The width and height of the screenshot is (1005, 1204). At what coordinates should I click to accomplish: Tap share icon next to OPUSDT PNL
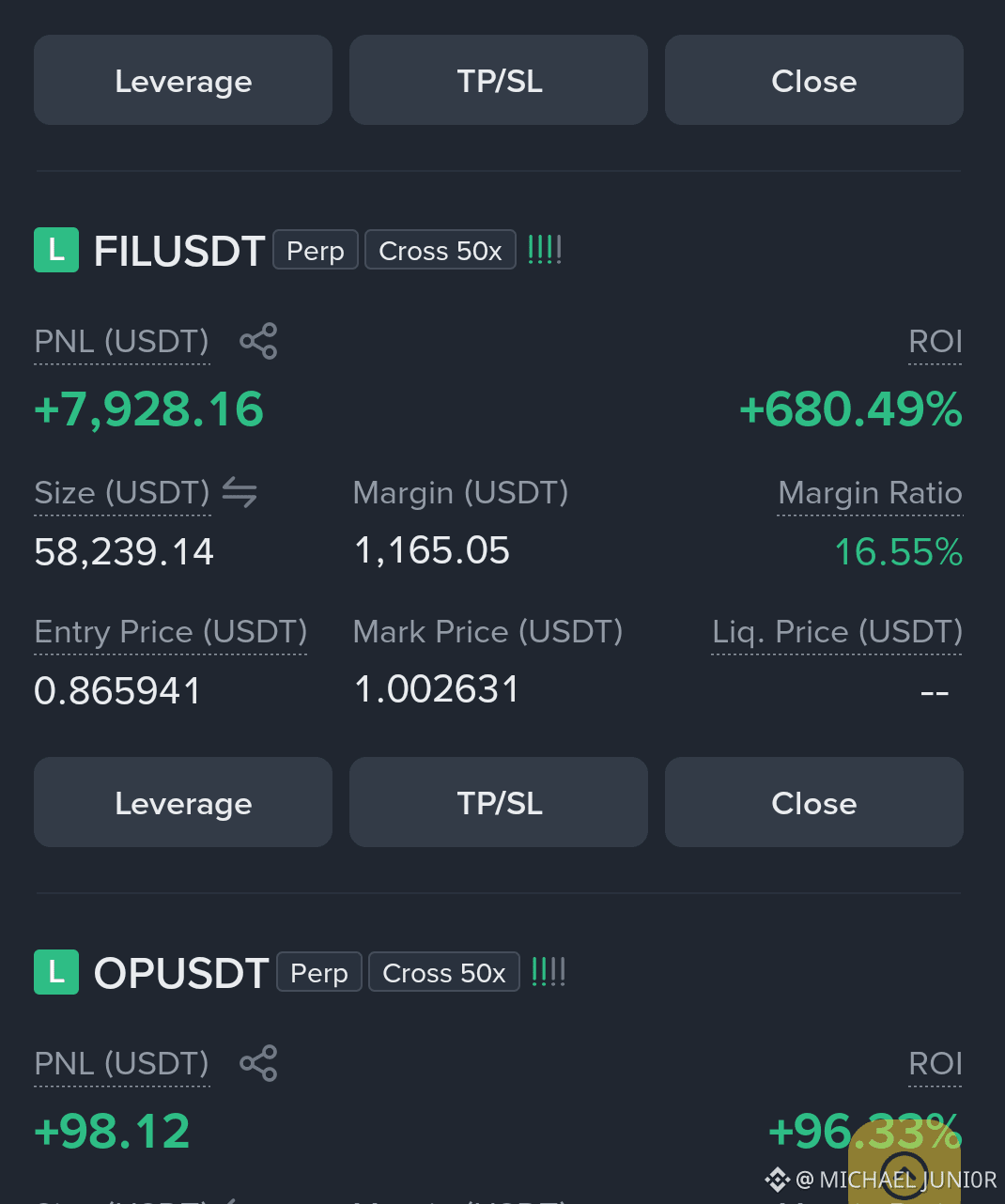pos(258,1063)
